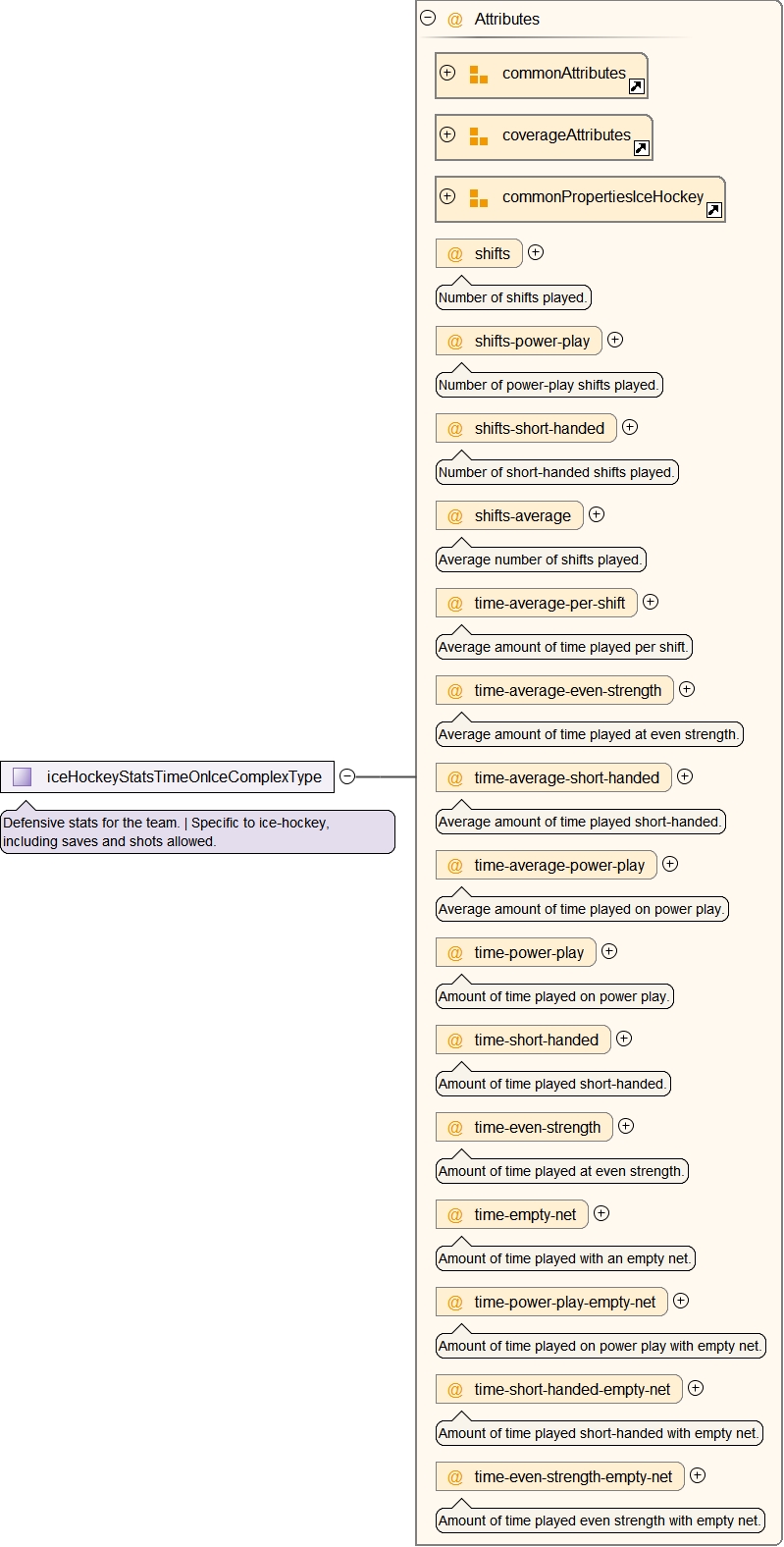Click the @ icon beside Attributes header
784x1547 pixels.
click(455, 20)
